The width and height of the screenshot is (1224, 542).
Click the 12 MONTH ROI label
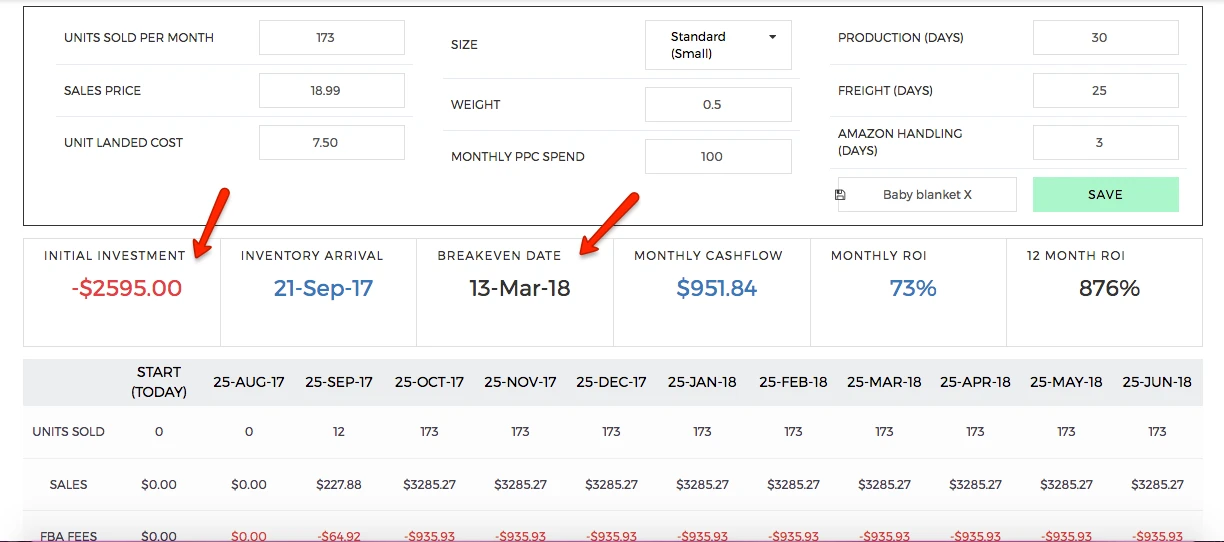(1076, 256)
